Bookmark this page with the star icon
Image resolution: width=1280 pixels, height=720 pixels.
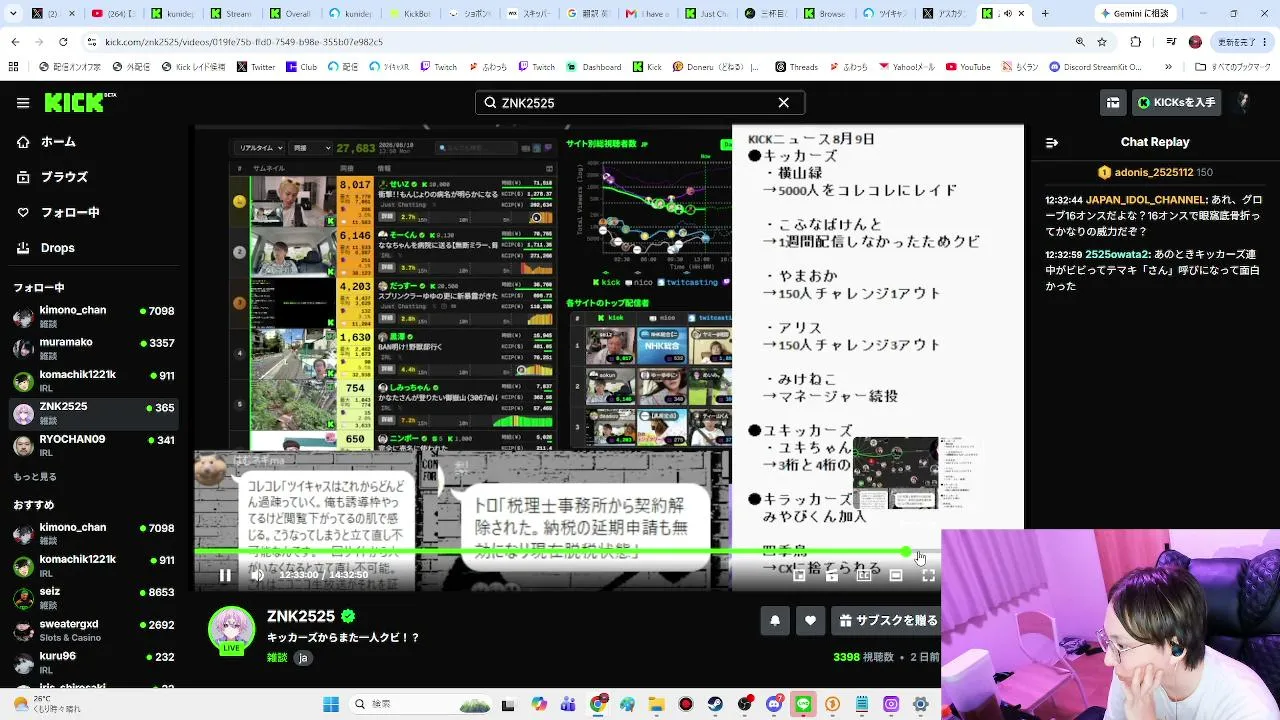point(1102,42)
